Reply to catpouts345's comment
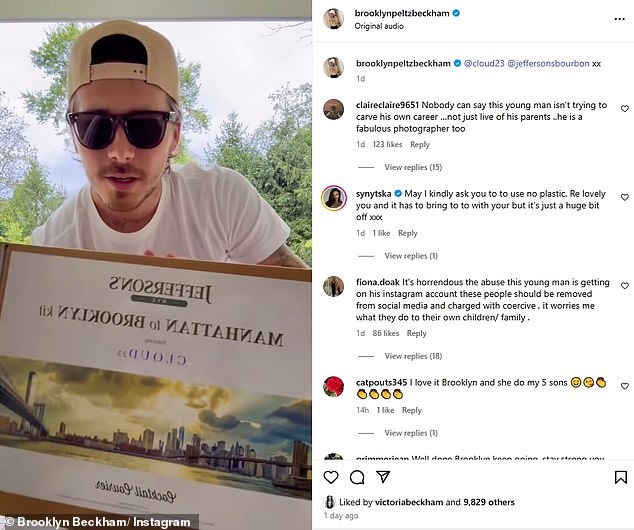634x530 pixels. (412, 410)
